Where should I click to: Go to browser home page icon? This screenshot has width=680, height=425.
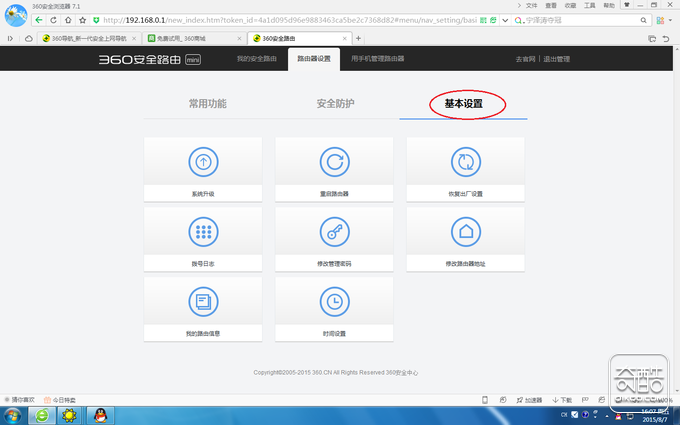coord(68,20)
